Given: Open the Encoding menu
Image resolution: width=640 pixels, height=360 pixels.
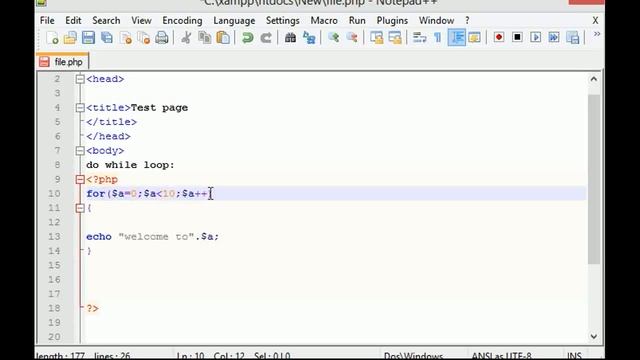Looking at the screenshot, I should point(182,20).
